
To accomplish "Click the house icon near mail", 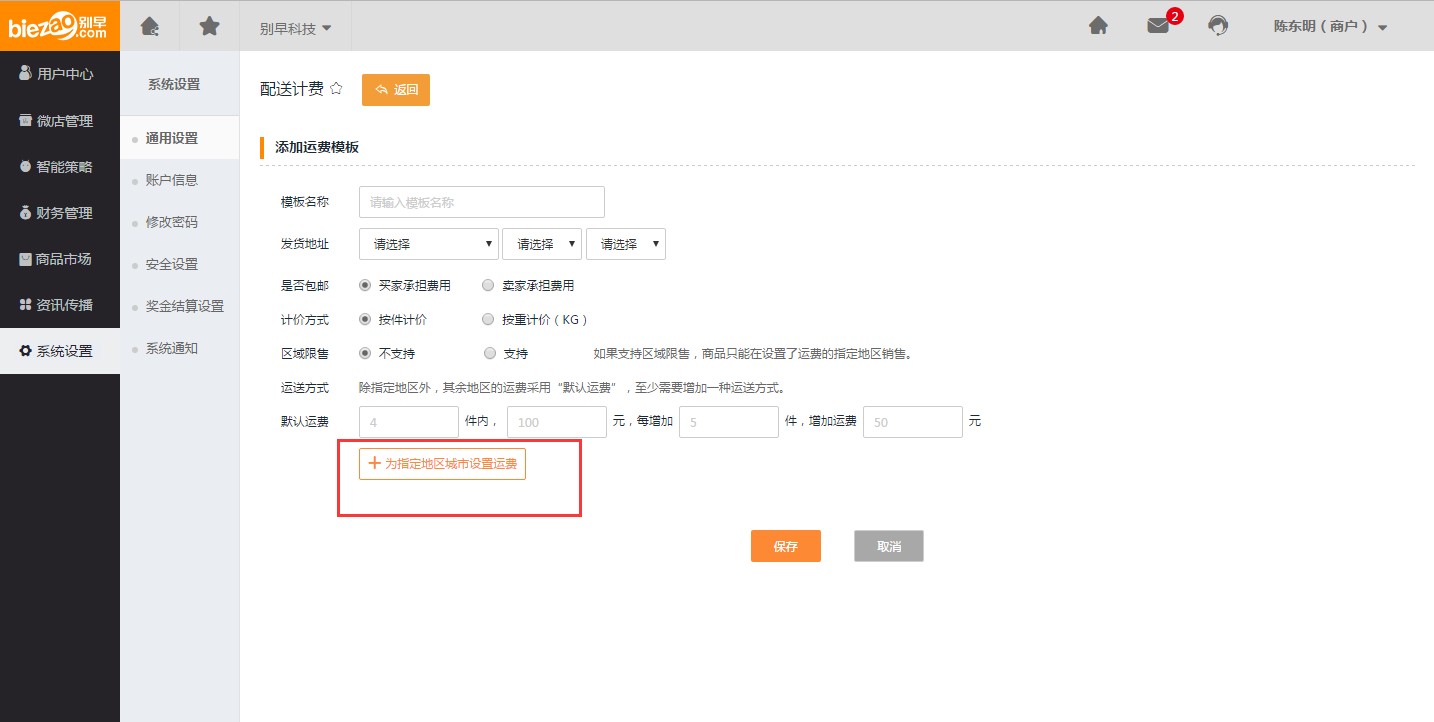I will coord(1098,27).
